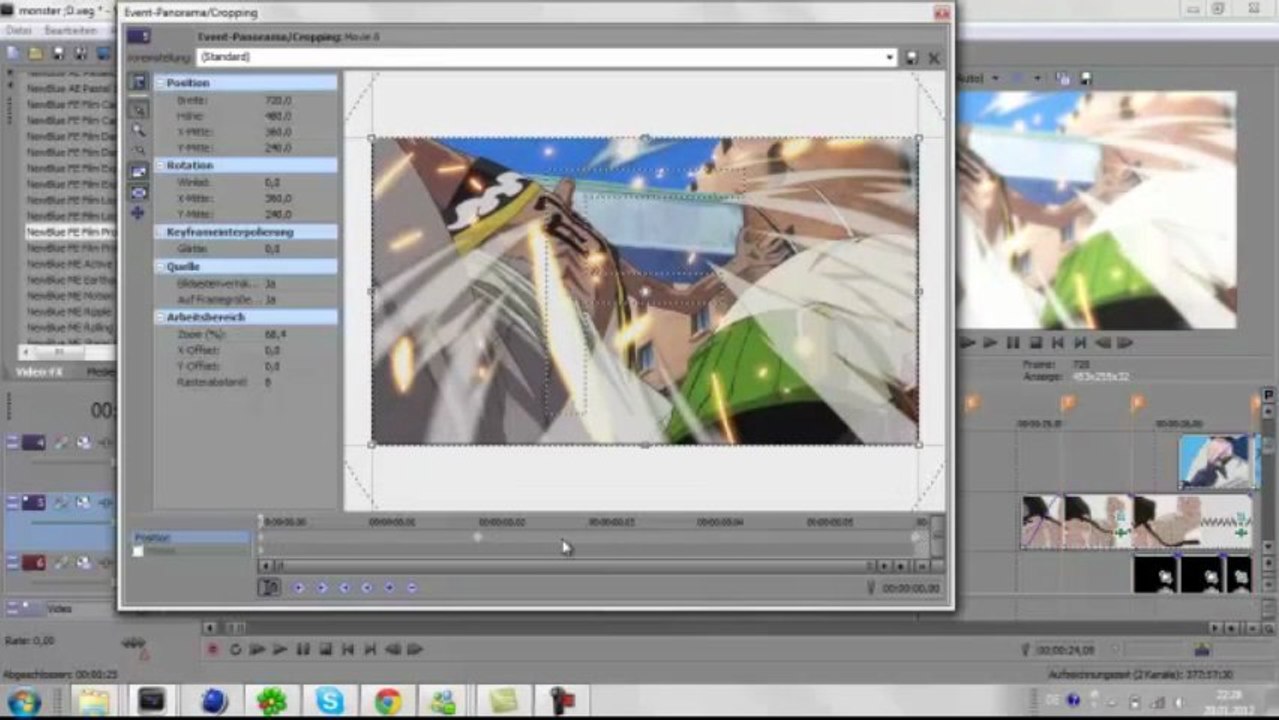Click the event FX chain icon at dialog top-left

click(x=138, y=36)
